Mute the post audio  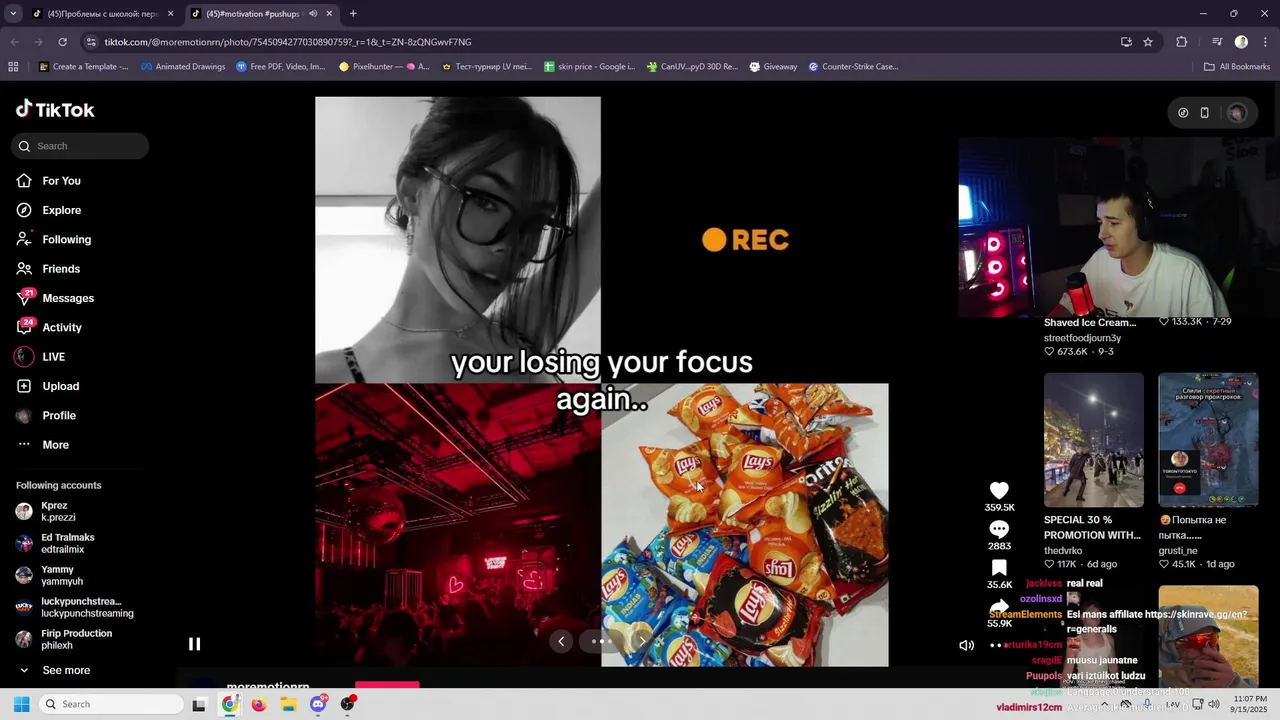tap(966, 645)
